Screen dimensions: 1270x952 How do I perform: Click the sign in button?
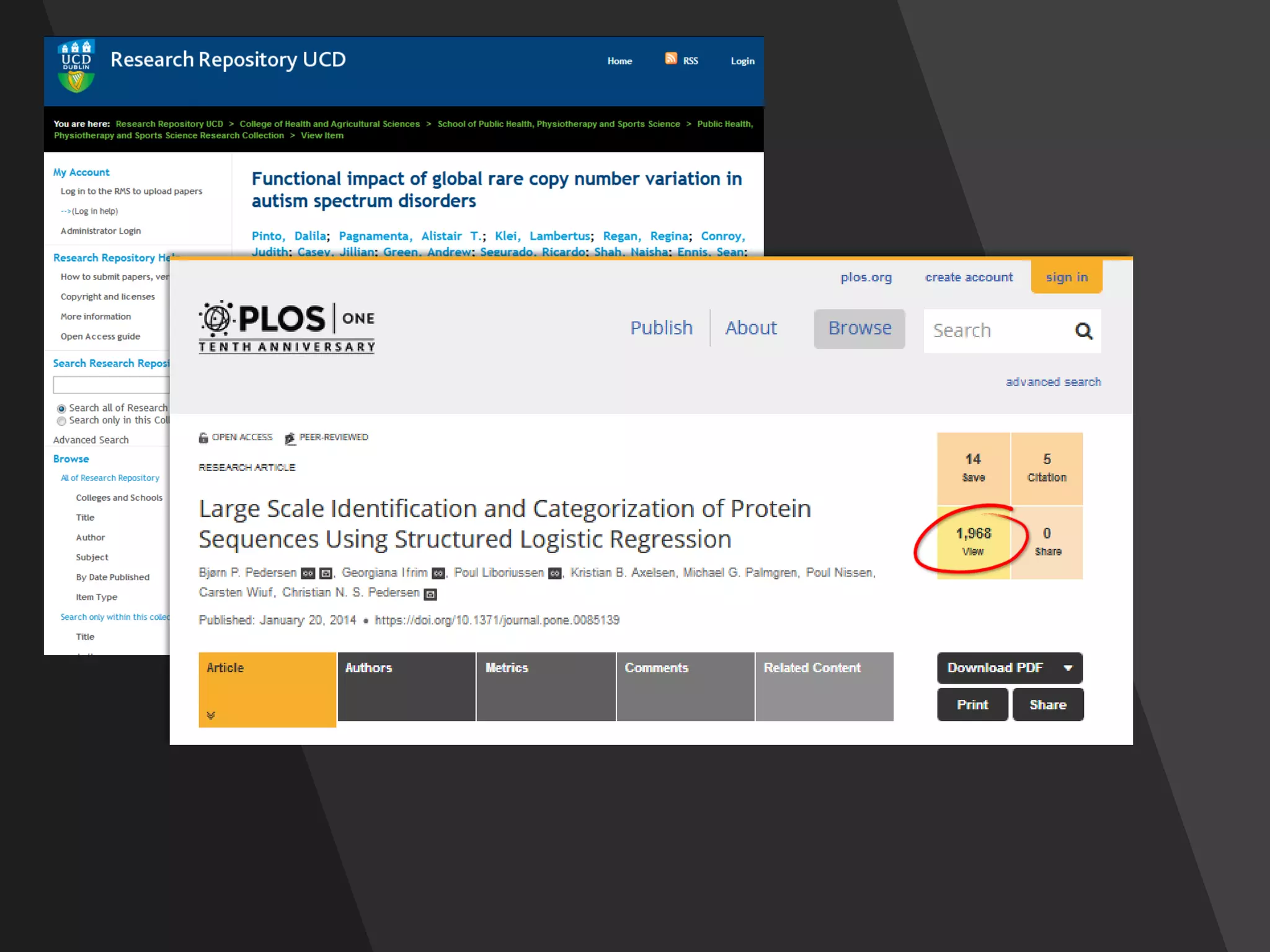coord(1067,277)
